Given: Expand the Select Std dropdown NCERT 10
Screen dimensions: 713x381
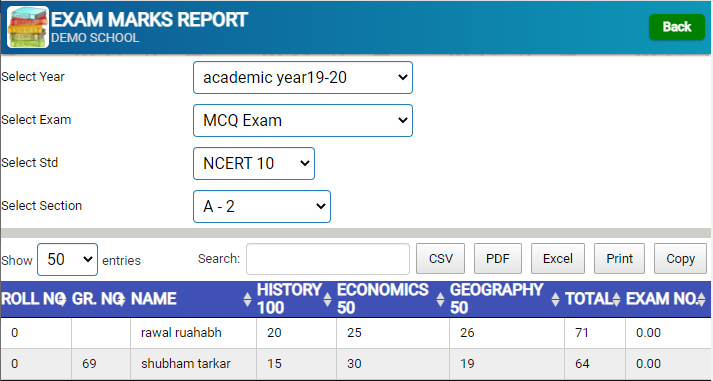Looking at the screenshot, I should (254, 163).
